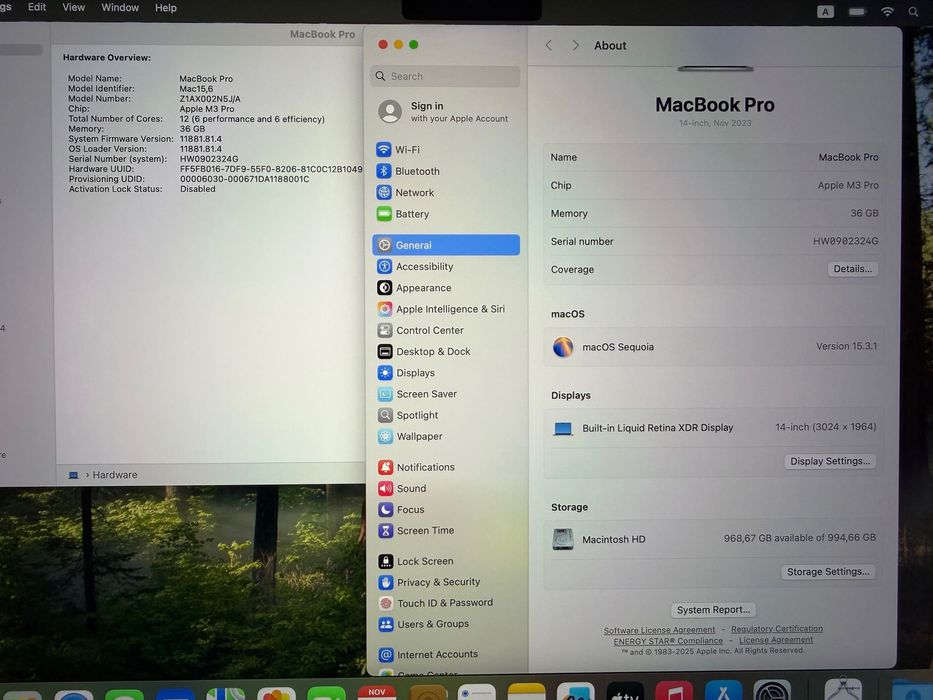Open the Window menu

tap(120, 8)
